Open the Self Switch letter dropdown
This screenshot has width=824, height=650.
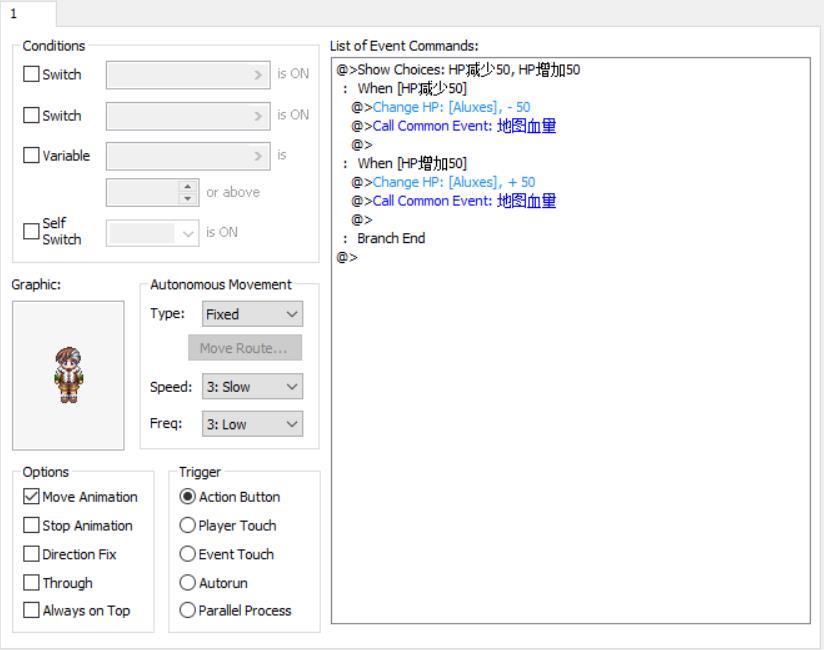click(152, 233)
